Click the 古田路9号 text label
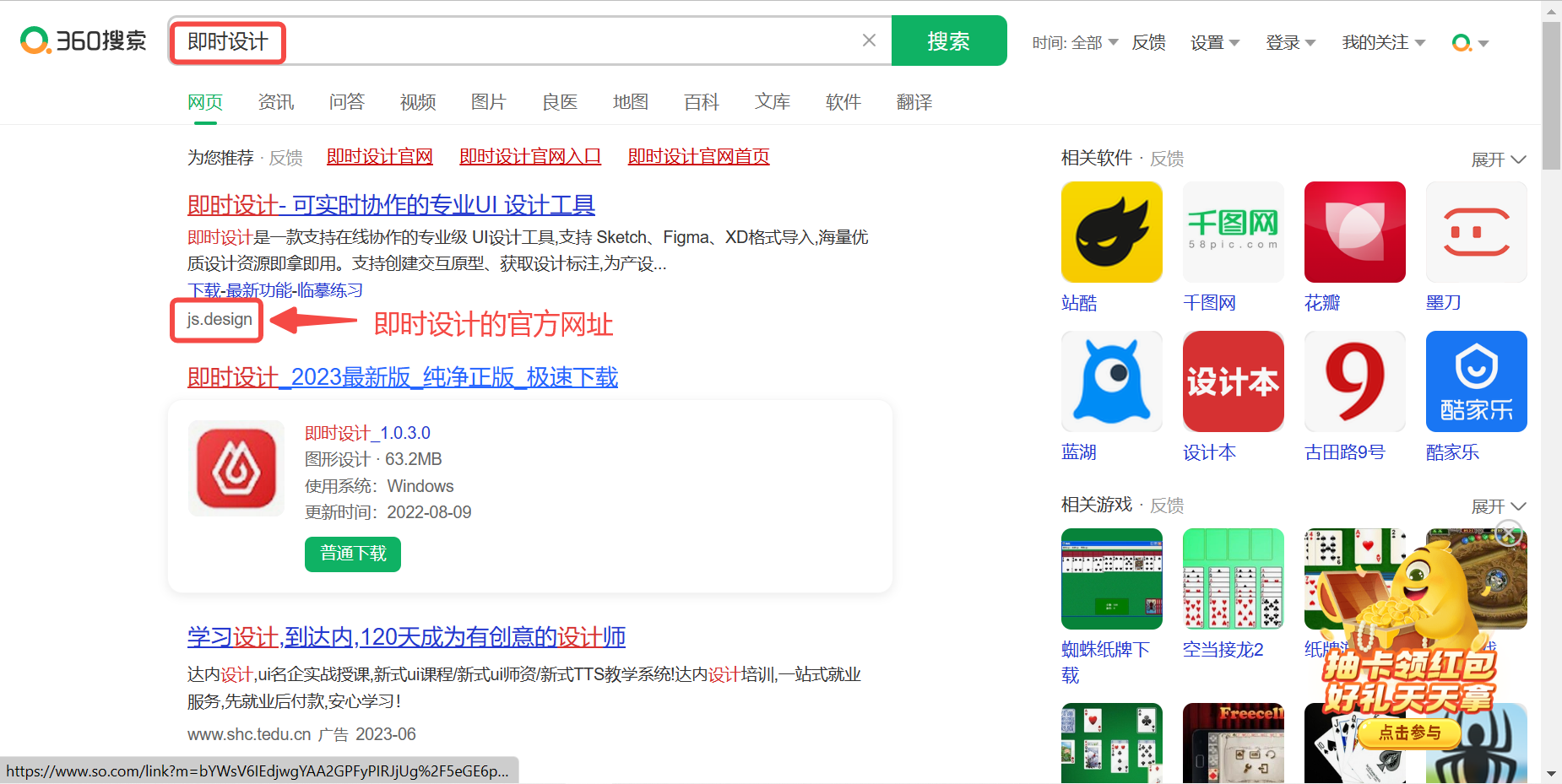This screenshot has width=1562, height=784. tap(1345, 452)
